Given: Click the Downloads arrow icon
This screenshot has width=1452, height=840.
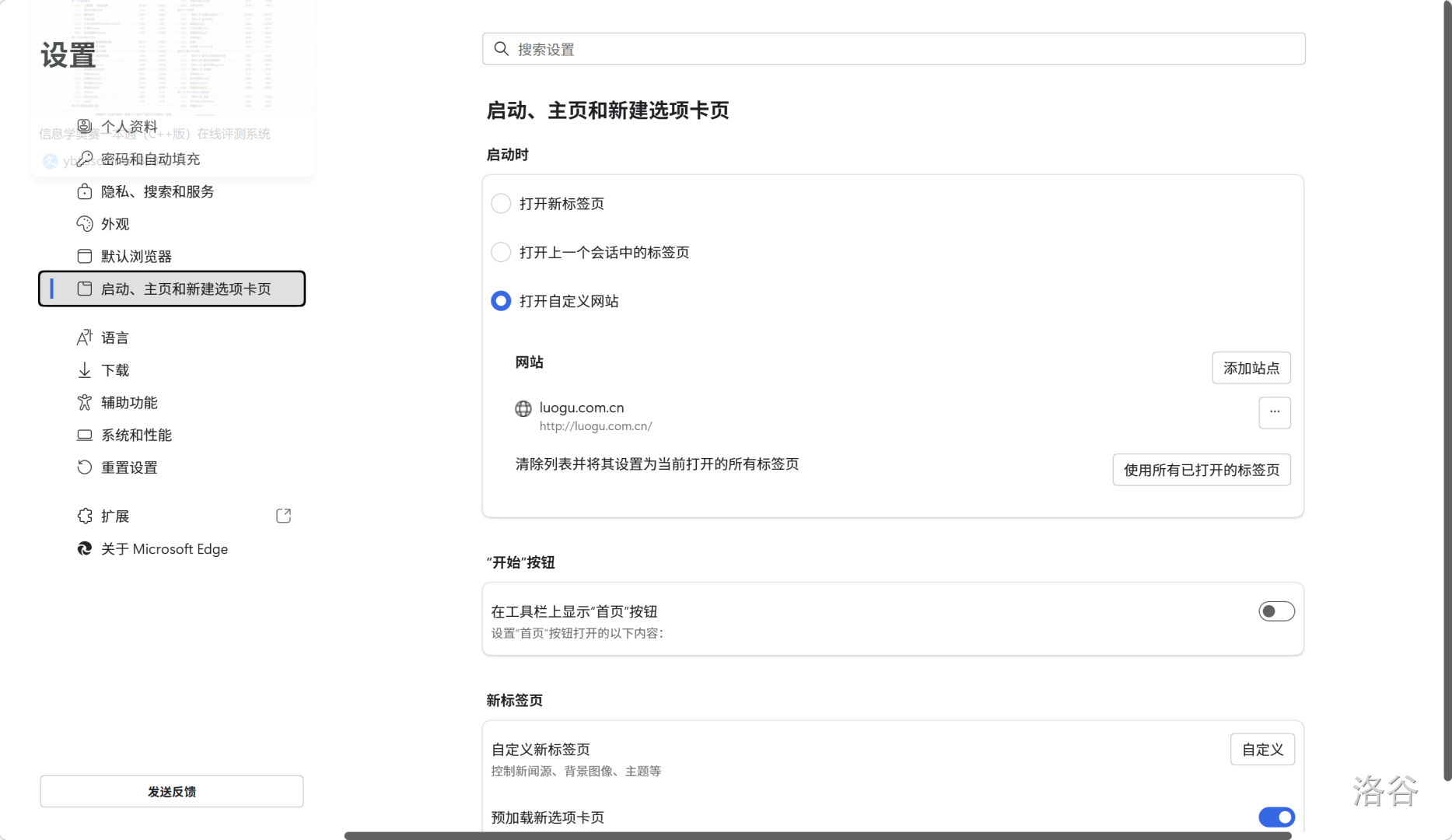Looking at the screenshot, I should click(85, 370).
